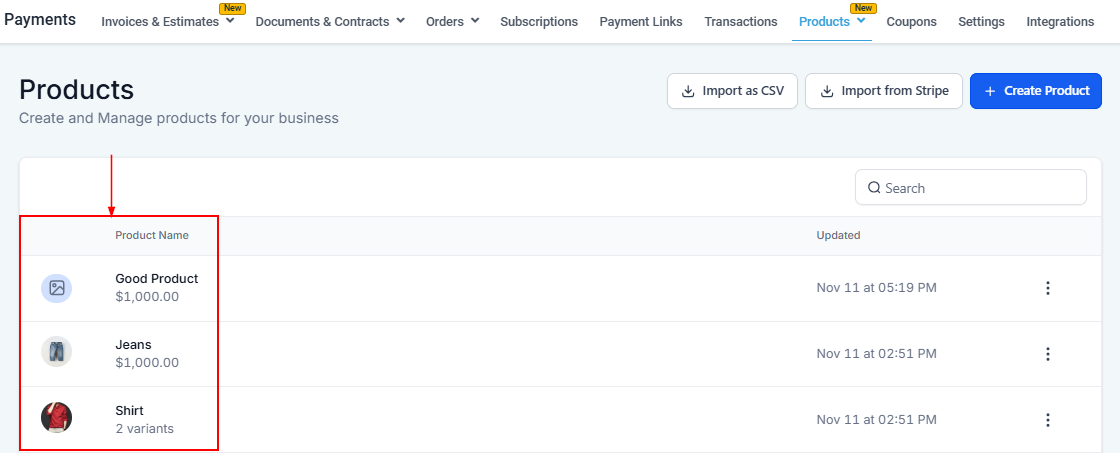Image resolution: width=1120 pixels, height=453 pixels.
Task: Open the three-dot menu for Good Product
Action: [x=1047, y=288]
